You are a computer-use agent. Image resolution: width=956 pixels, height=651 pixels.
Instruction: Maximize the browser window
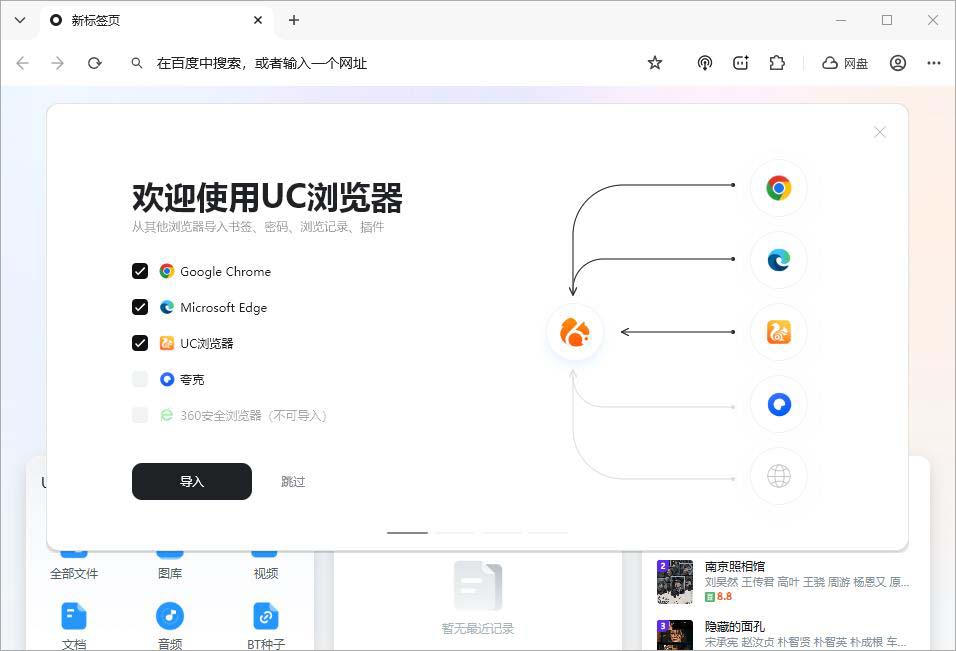(x=887, y=20)
